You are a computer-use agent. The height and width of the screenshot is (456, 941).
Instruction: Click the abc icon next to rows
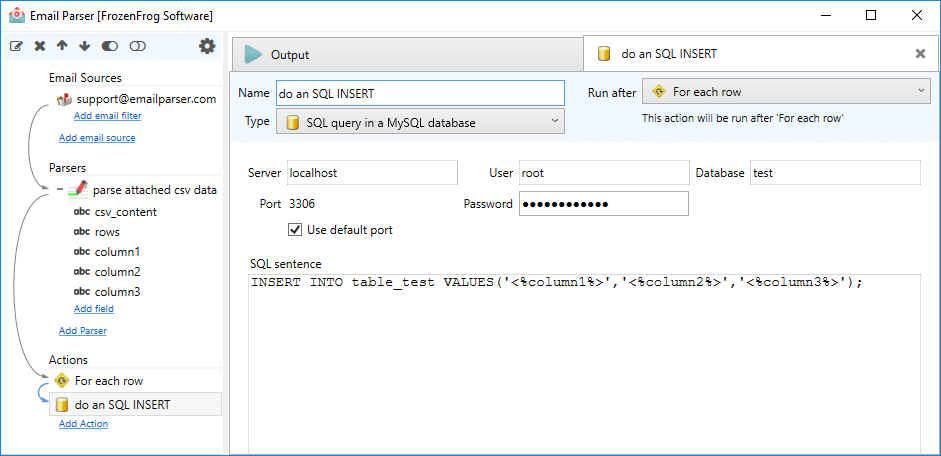click(81, 232)
